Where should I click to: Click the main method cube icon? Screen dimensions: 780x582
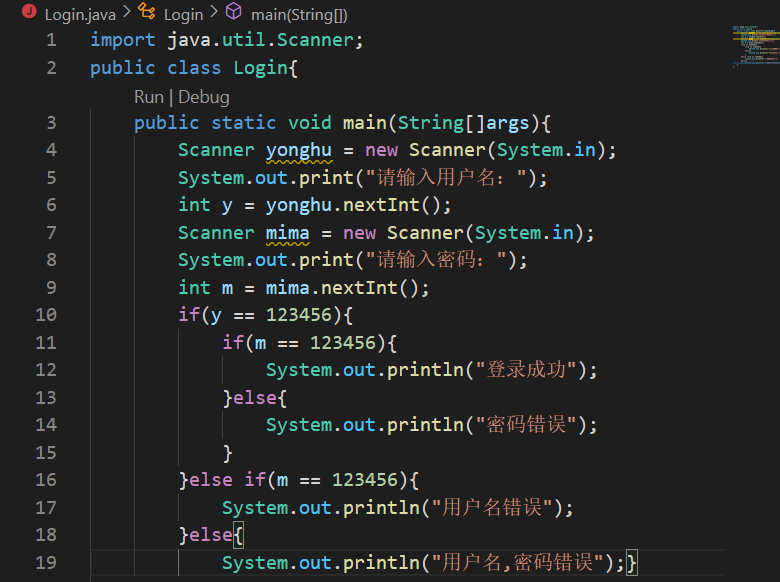(233, 11)
